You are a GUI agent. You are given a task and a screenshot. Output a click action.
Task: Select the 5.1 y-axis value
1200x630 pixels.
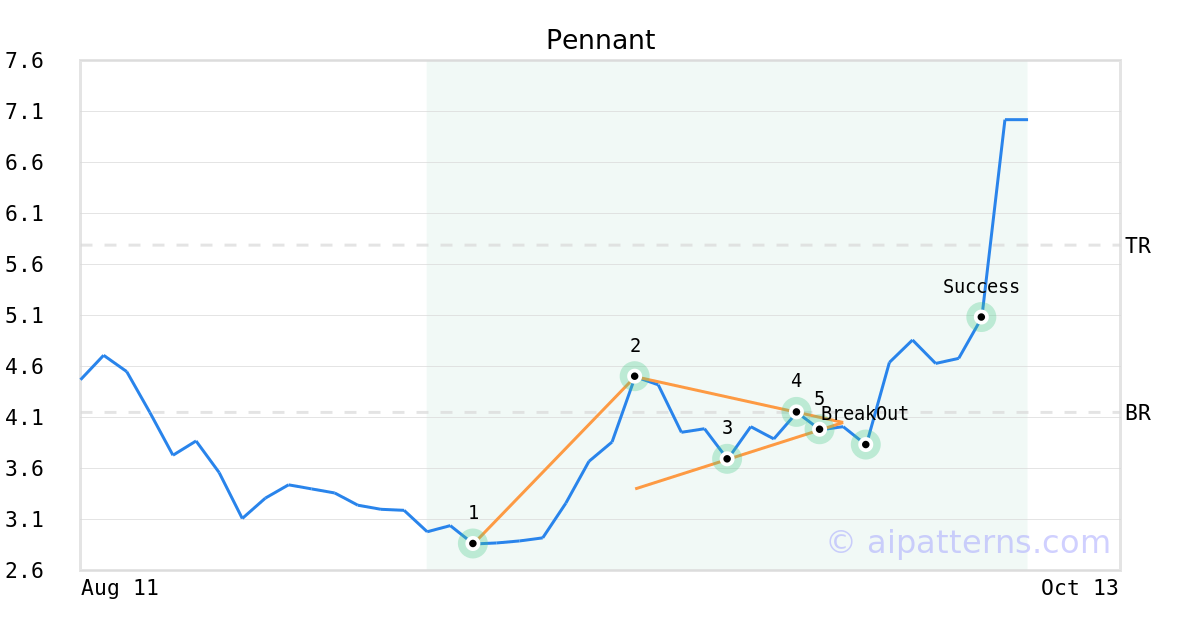tap(24, 316)
